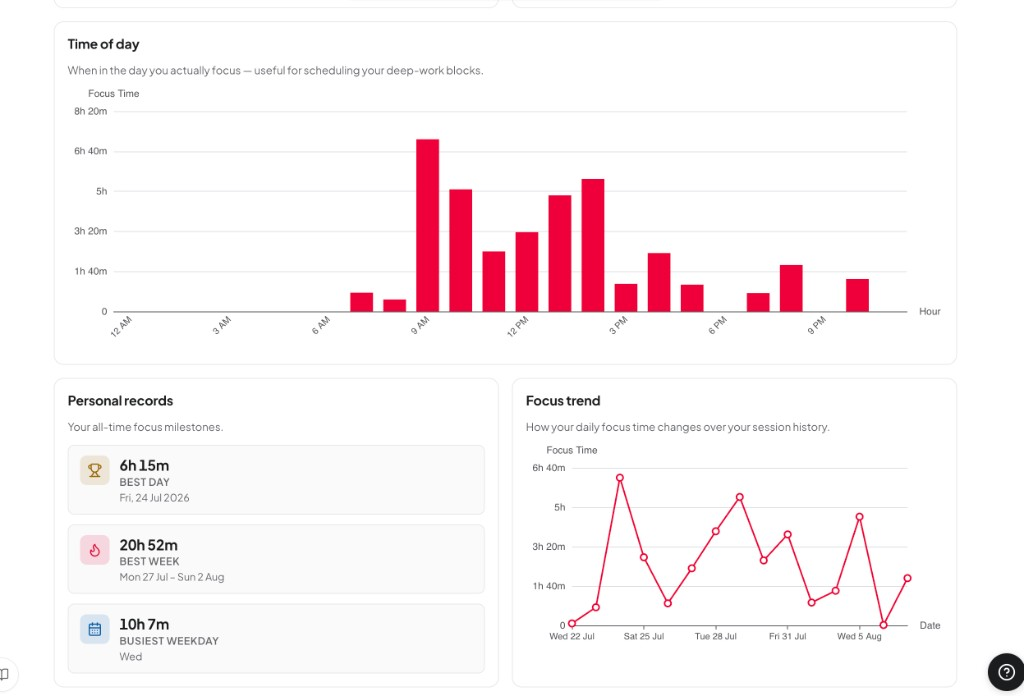Click the flame icon for Best Week

[95, 550]
